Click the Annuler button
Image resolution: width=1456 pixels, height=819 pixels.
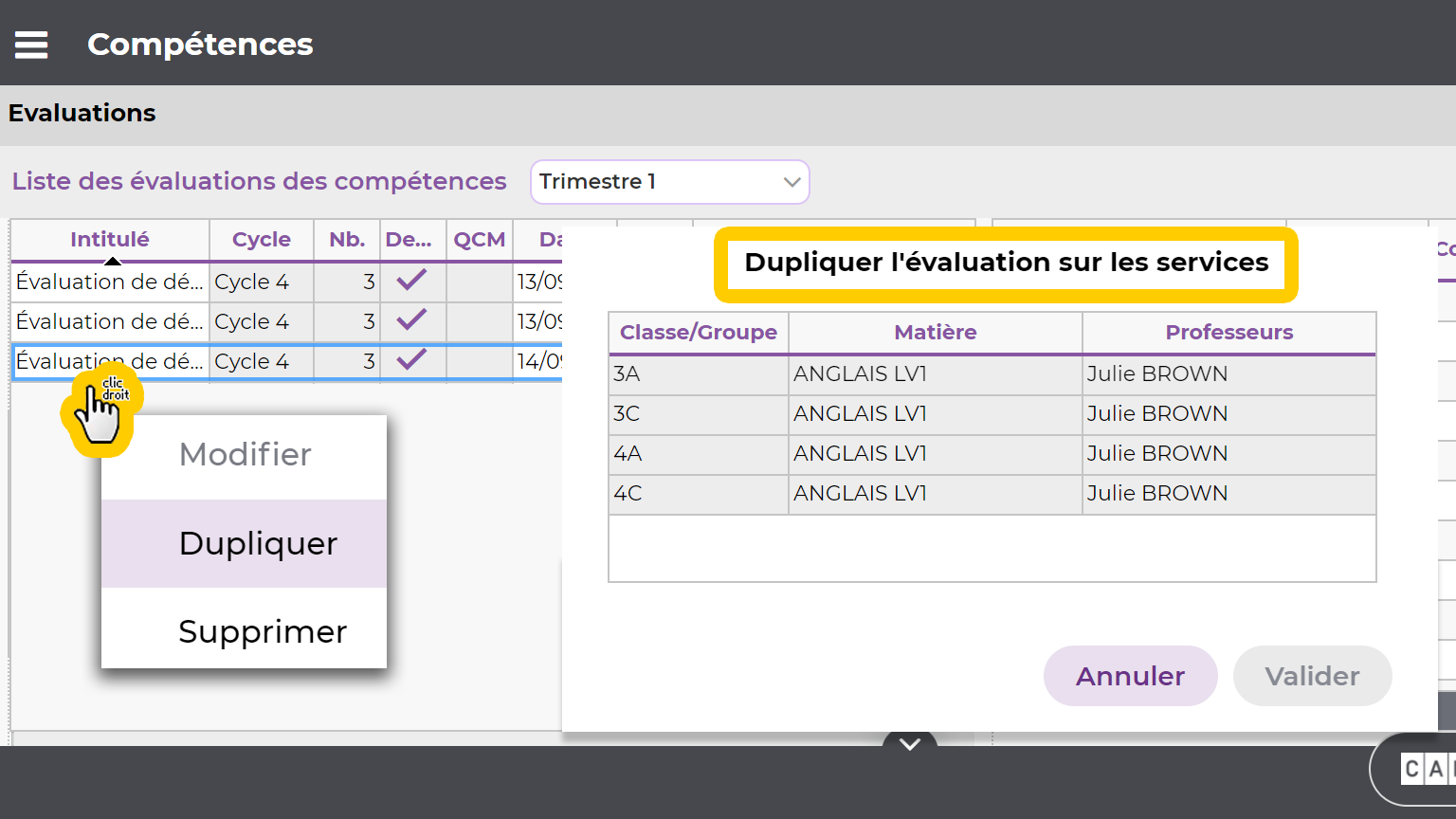click(x=1130, y=676)
